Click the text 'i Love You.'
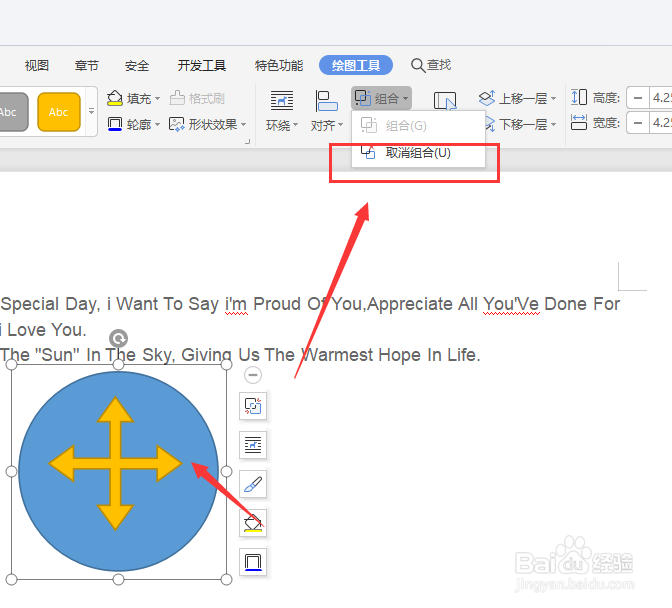The image size is (672, 608). [43, 330]
